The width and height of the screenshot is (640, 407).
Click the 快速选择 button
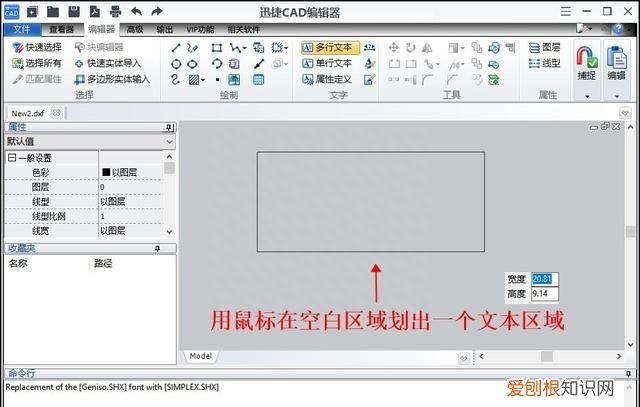[x=37, y=48]
